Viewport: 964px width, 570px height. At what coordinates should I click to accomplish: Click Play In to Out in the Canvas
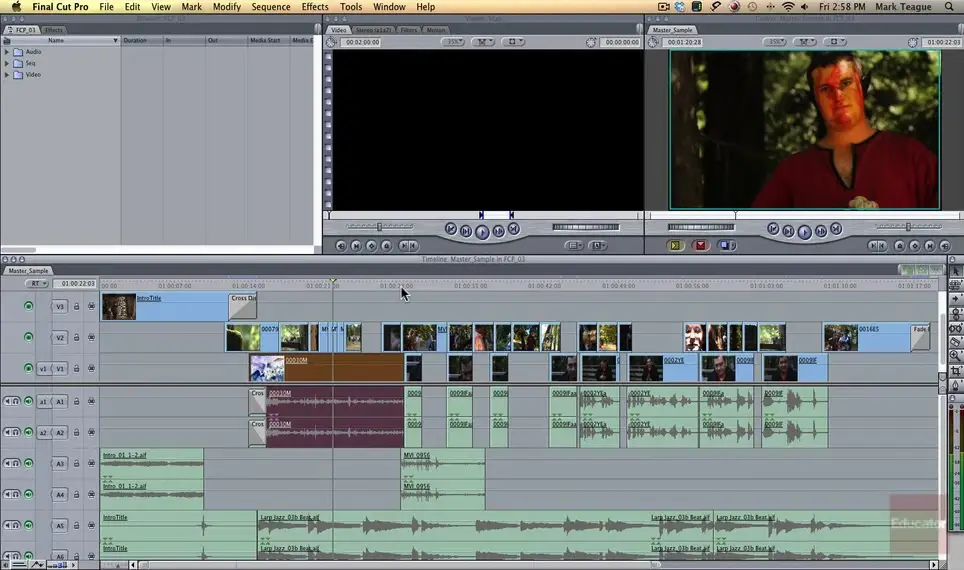tap(788, 231)
